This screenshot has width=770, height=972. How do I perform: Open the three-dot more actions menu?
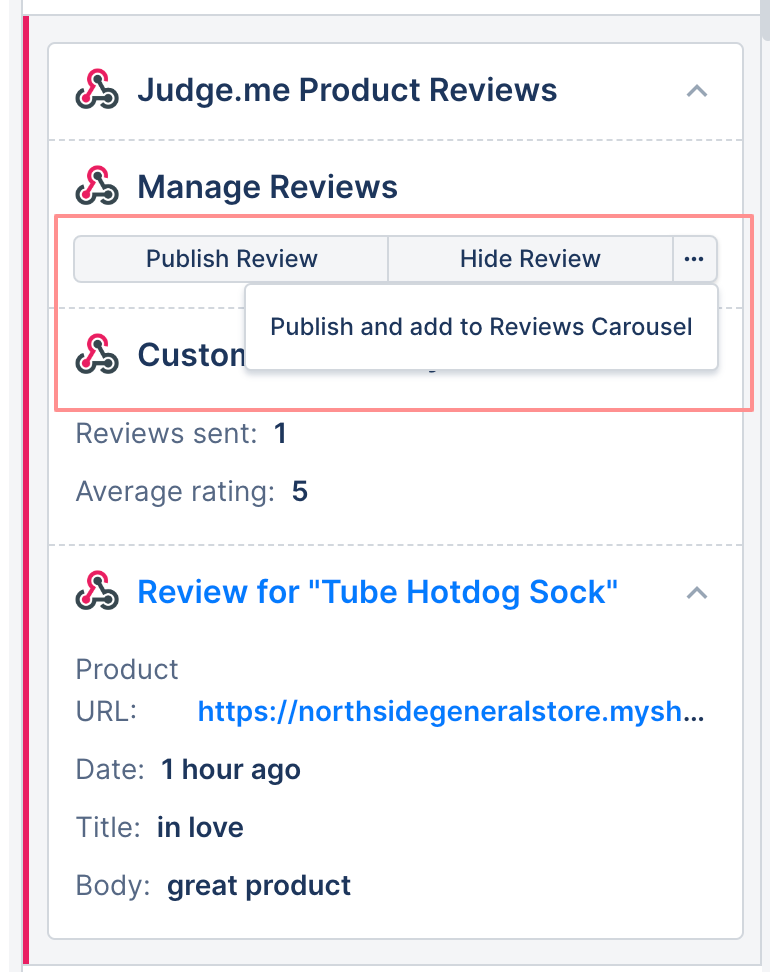(x=694, y=259)
